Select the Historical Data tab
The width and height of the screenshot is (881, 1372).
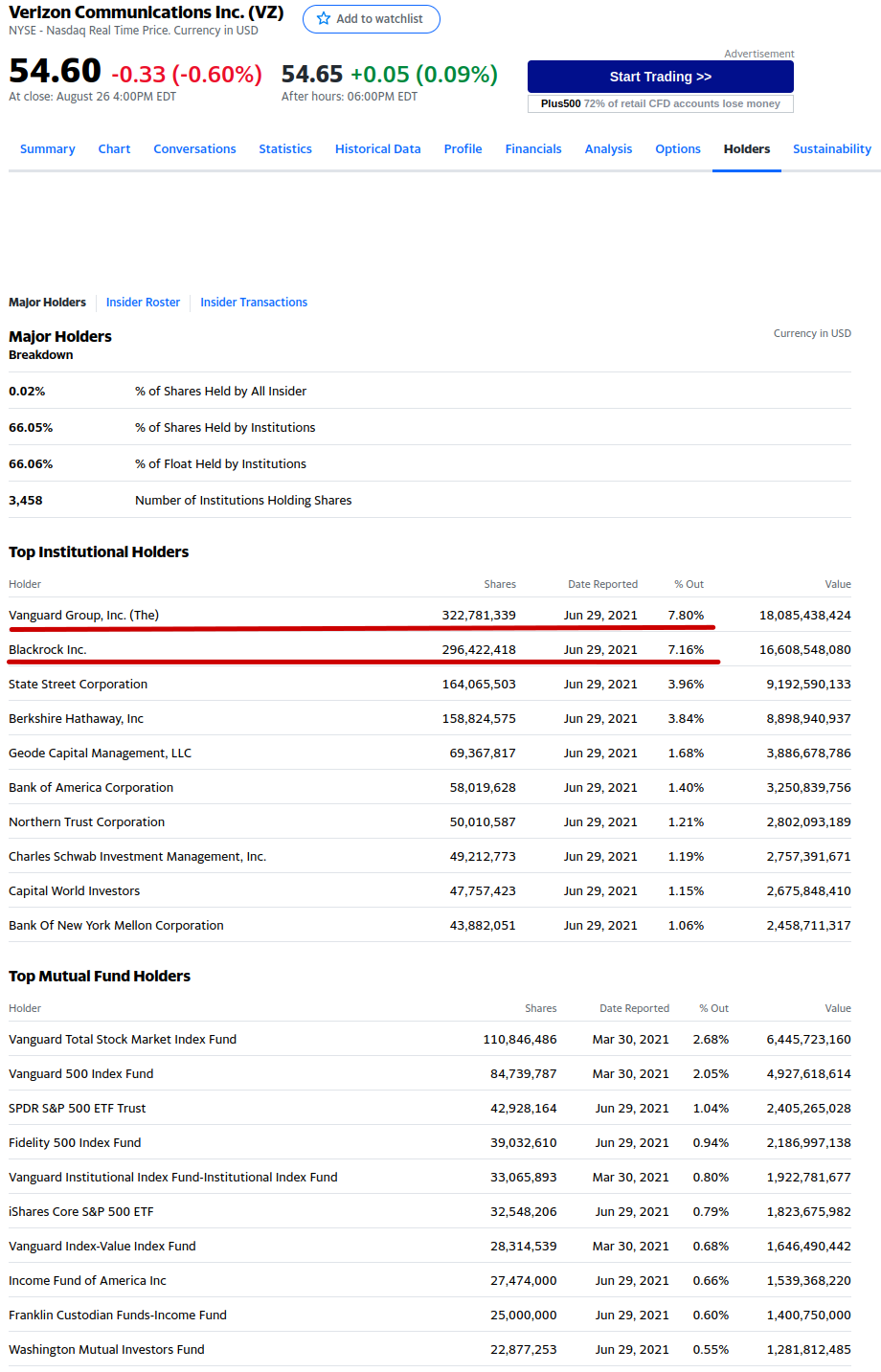click(x=377, y=149)
